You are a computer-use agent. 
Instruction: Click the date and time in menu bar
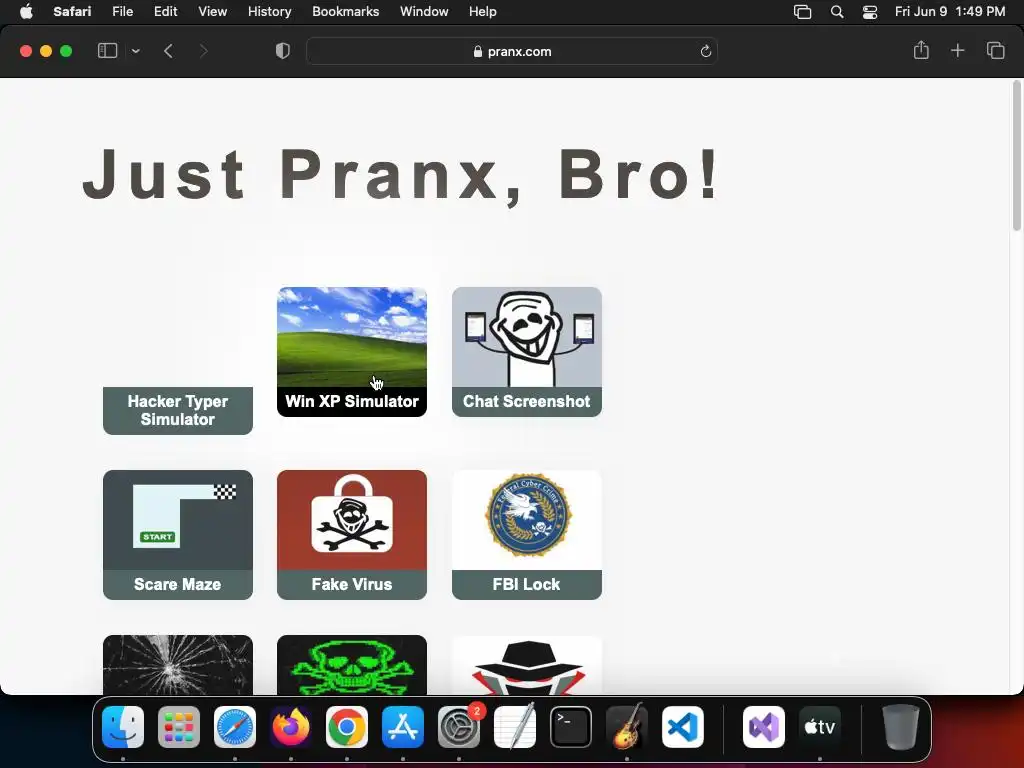(950, 12)
